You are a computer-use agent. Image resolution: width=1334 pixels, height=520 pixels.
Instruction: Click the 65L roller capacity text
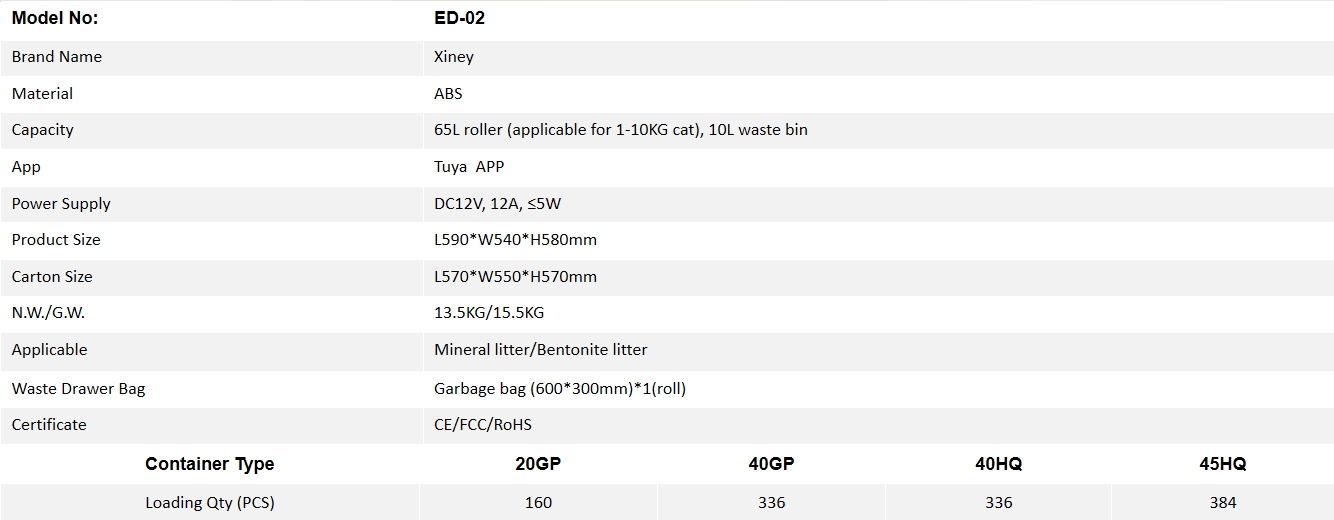click(620, 130)
